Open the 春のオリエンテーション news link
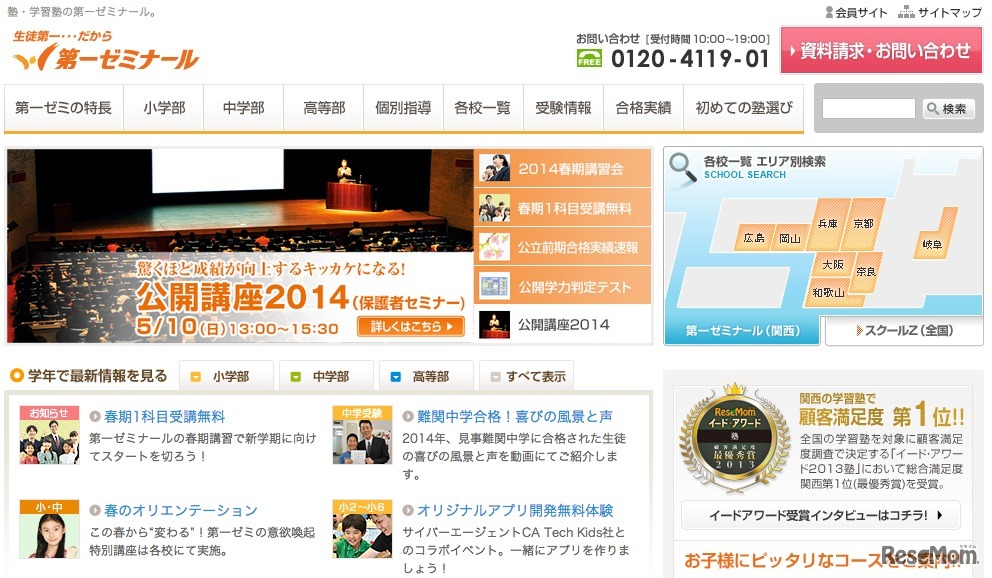The image size is (992, 578). [181, 510]
